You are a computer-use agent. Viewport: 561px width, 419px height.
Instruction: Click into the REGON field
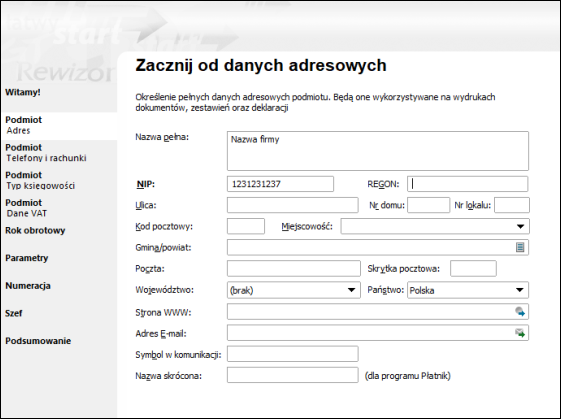point(468,184)
